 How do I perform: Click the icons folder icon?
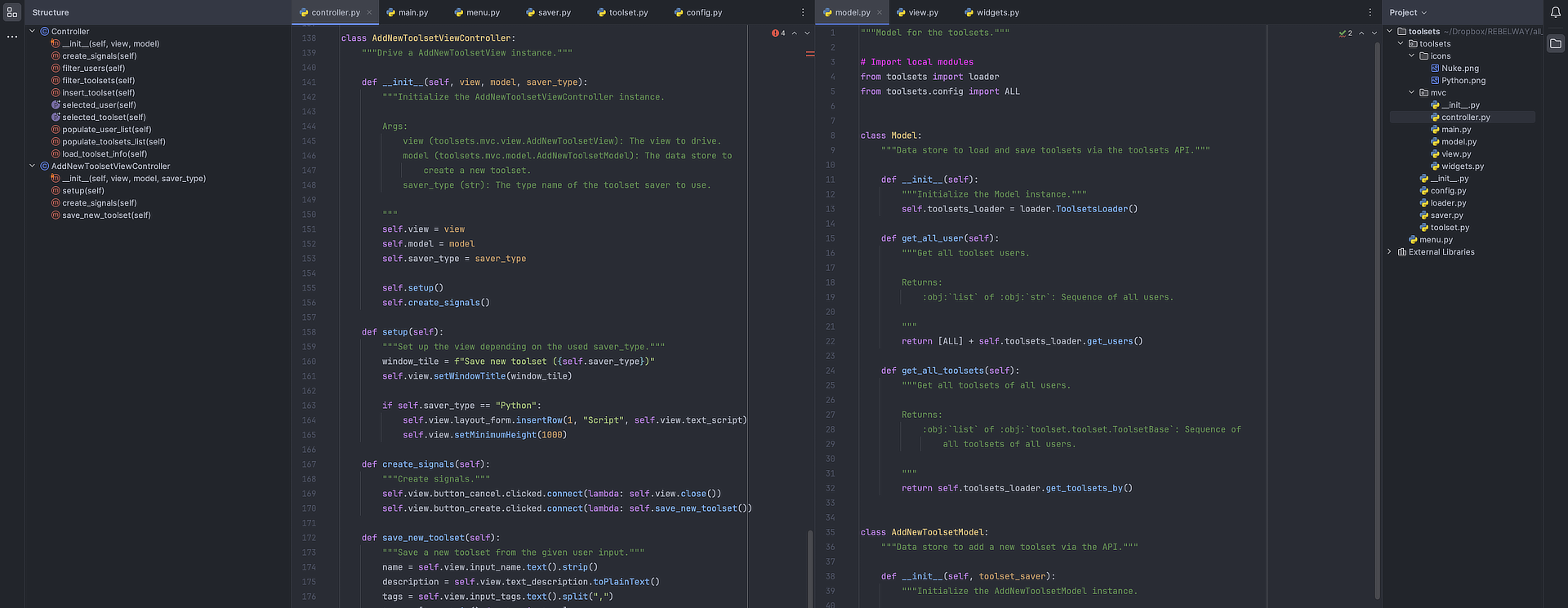coord(1424,56)
